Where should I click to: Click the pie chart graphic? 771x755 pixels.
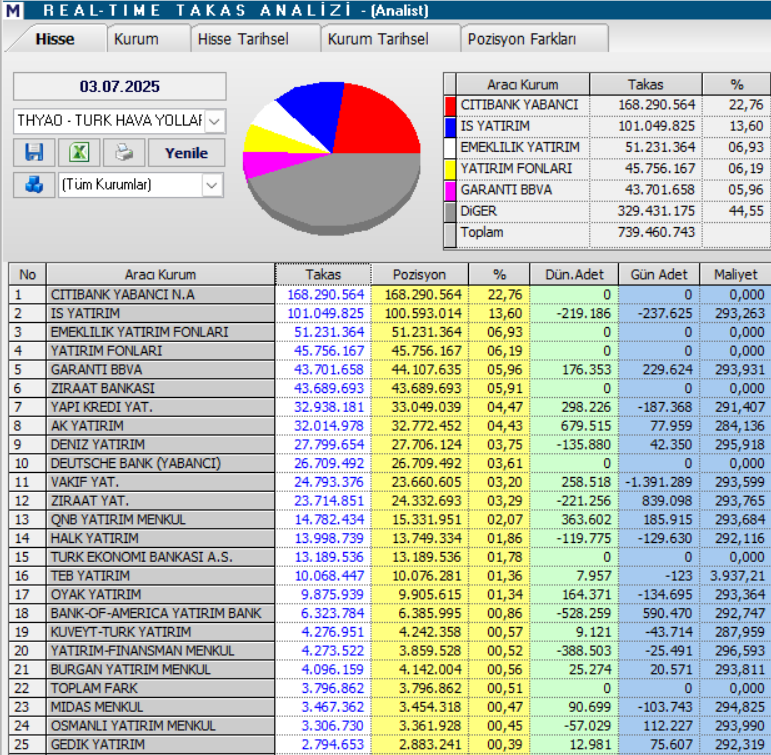click(x=332, y=157)
